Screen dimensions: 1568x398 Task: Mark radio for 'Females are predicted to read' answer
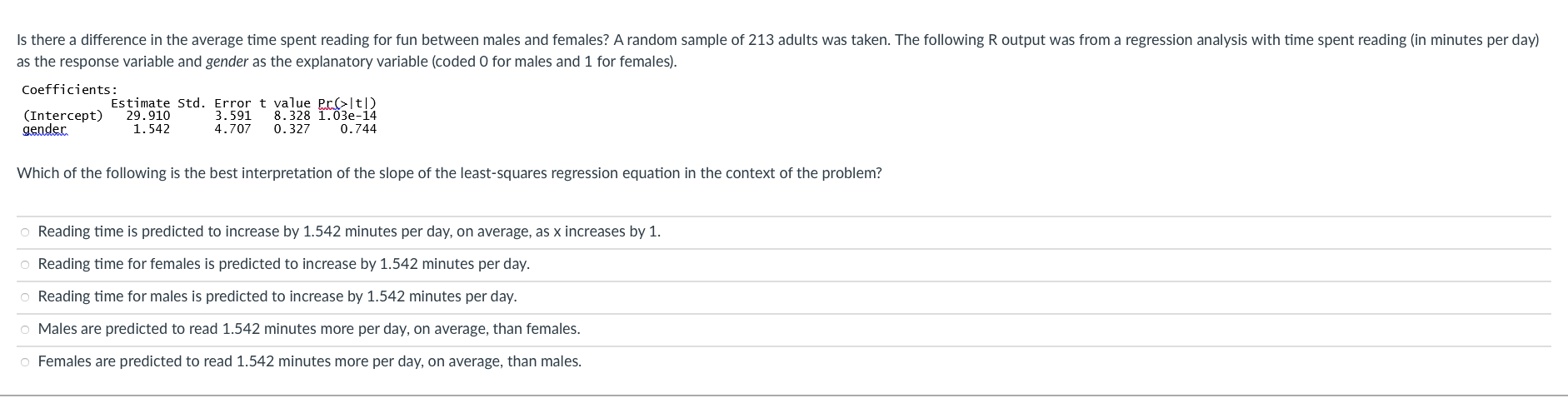[26, 362]
